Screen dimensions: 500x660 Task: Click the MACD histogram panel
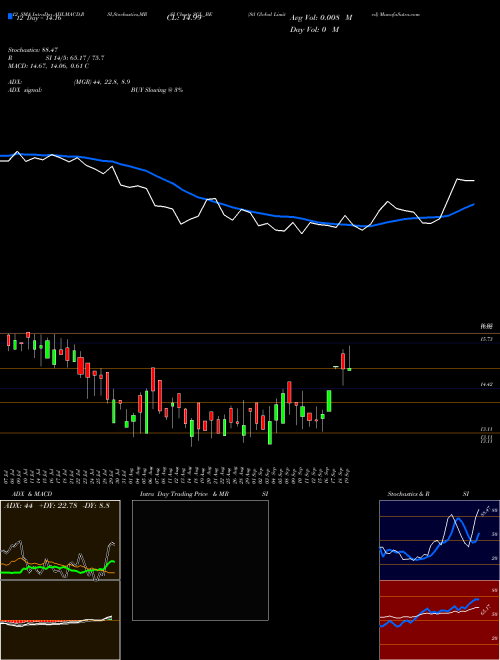point(60,620)
